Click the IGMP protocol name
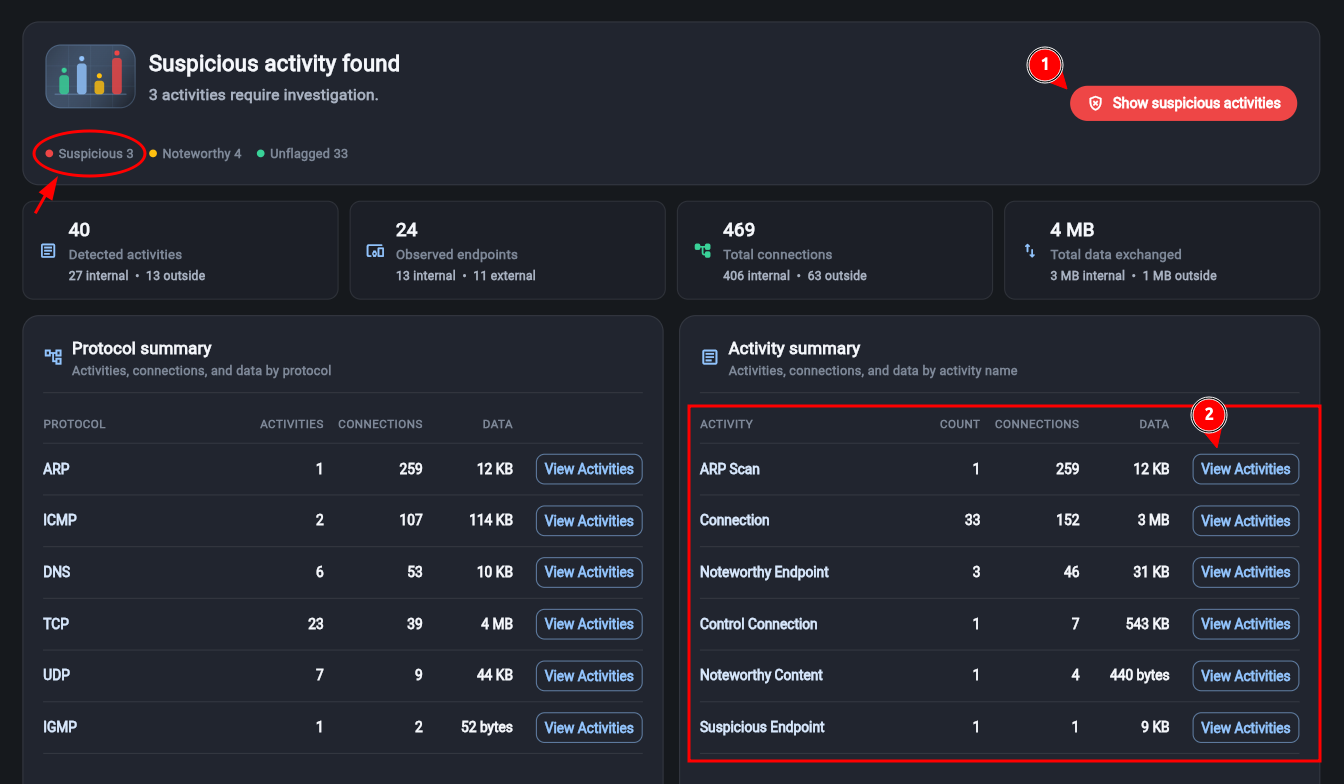This screenshot has width=1344, height=784. (60, 728)
